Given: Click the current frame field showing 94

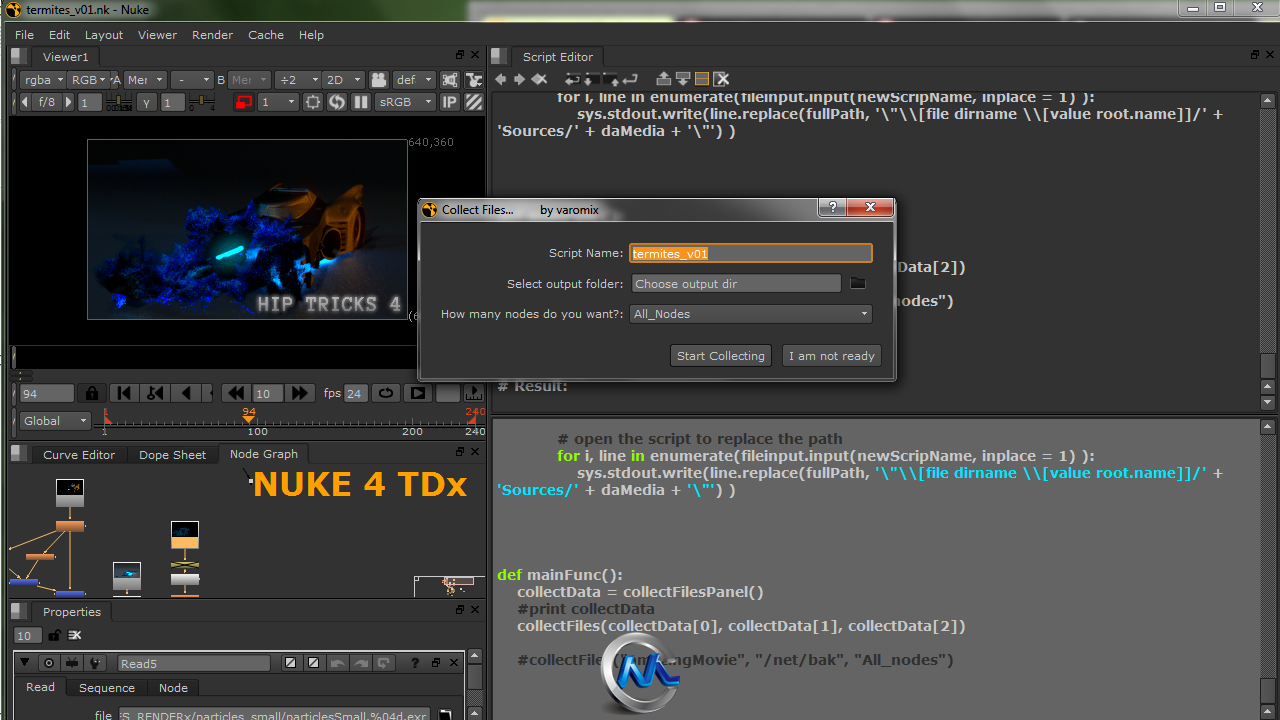Looking at the screenshot, I should coord(46,393).
